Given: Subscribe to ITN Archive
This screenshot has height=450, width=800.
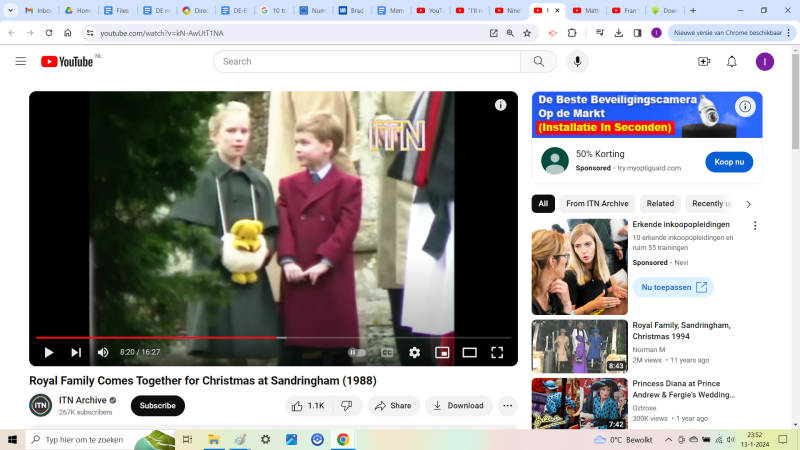Looking at the screenshot, I should [x=158, y=406].
